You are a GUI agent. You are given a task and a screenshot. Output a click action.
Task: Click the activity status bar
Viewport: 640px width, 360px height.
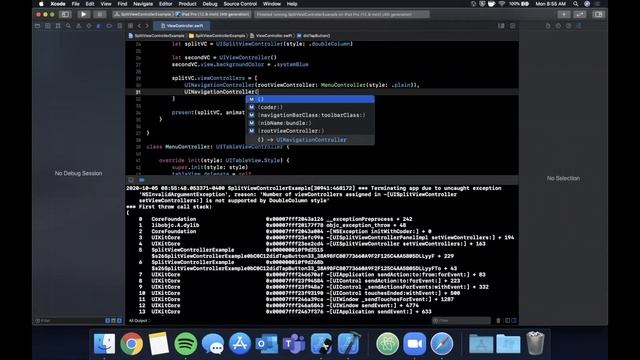tap(342, 14)
